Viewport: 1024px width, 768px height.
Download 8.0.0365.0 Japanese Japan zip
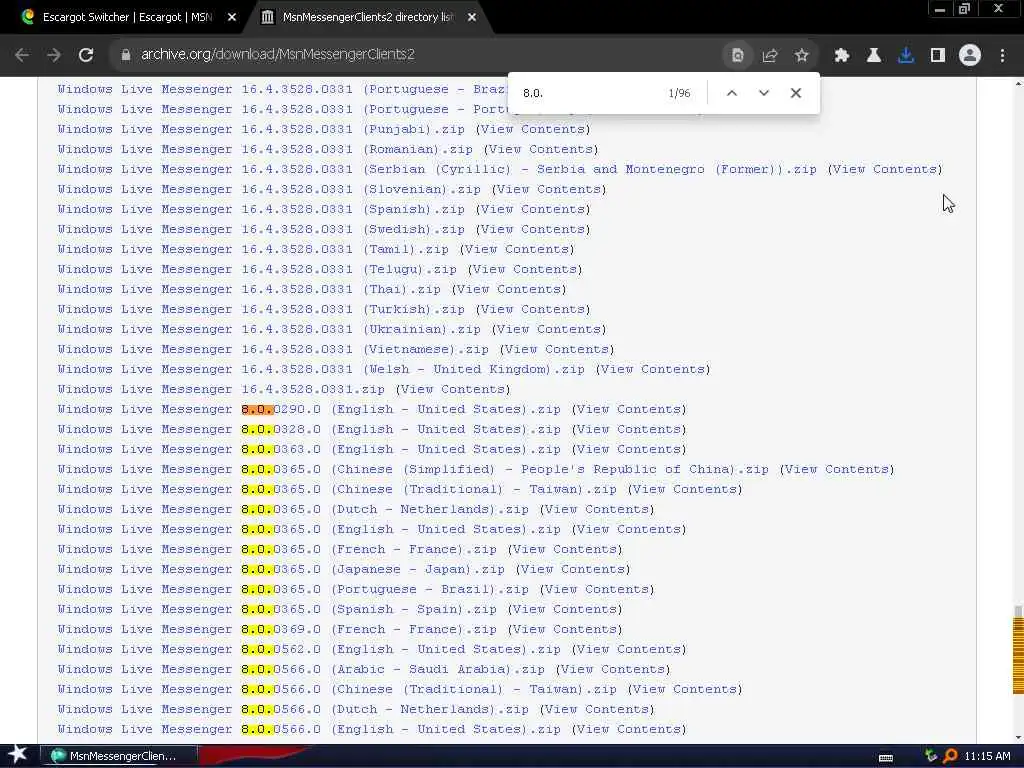point(281,569)
